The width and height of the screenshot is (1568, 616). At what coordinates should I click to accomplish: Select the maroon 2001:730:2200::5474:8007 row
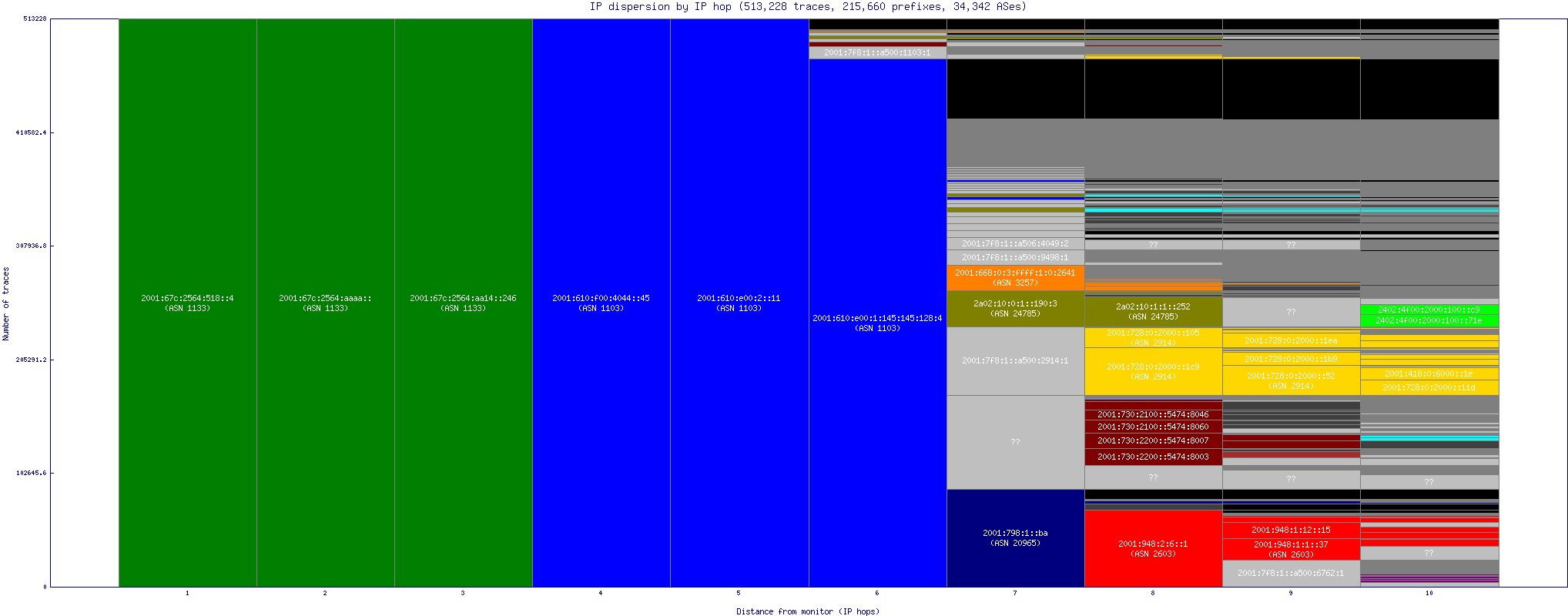[1153, 440]
